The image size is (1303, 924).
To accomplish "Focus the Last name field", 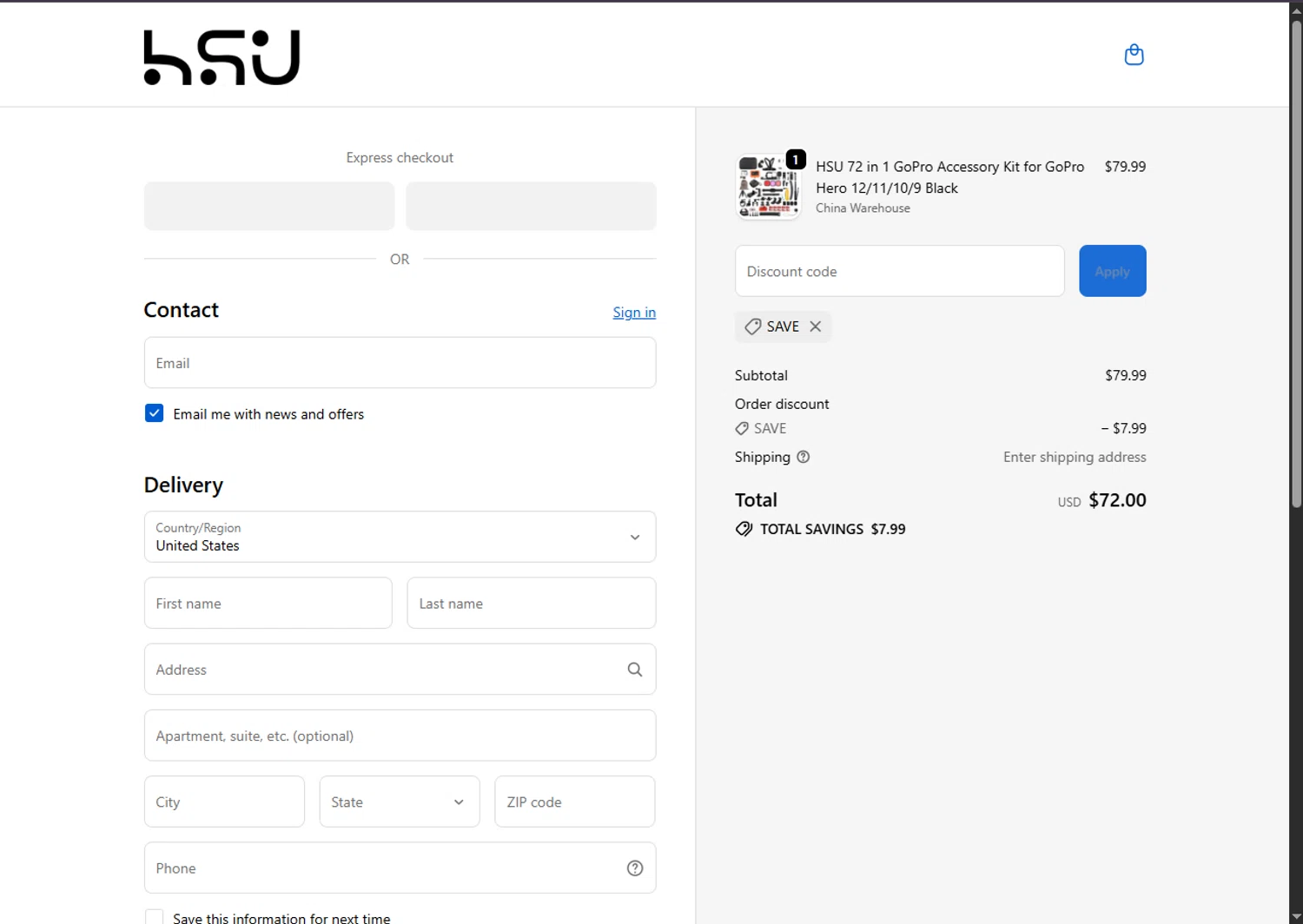I will pos(532,604).
